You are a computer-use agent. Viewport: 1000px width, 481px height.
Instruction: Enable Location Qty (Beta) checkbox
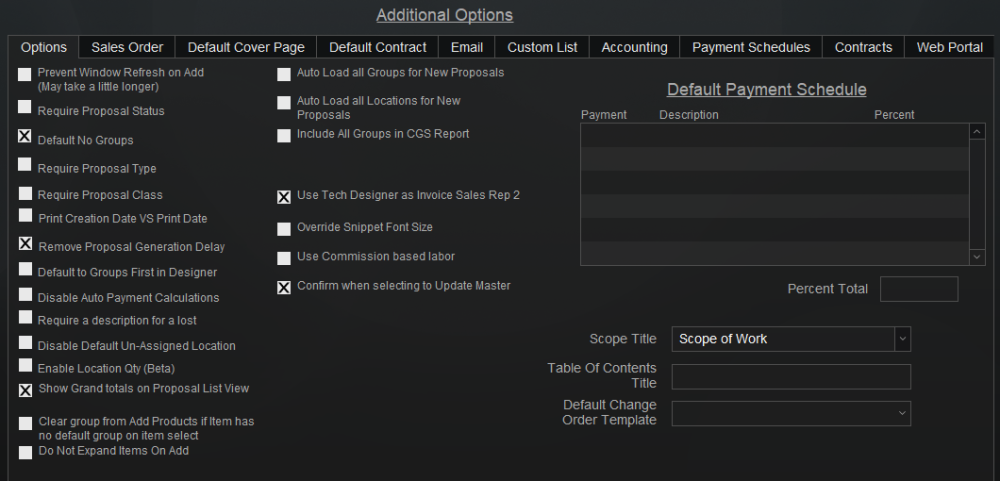pos(25,365)
